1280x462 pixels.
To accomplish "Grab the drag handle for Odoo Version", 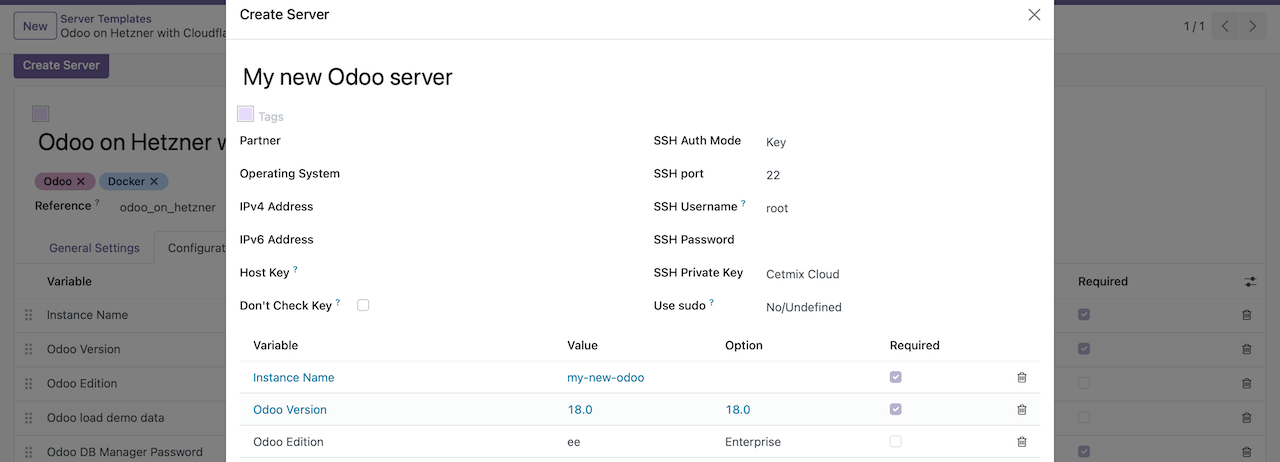I will click(28, 349).
